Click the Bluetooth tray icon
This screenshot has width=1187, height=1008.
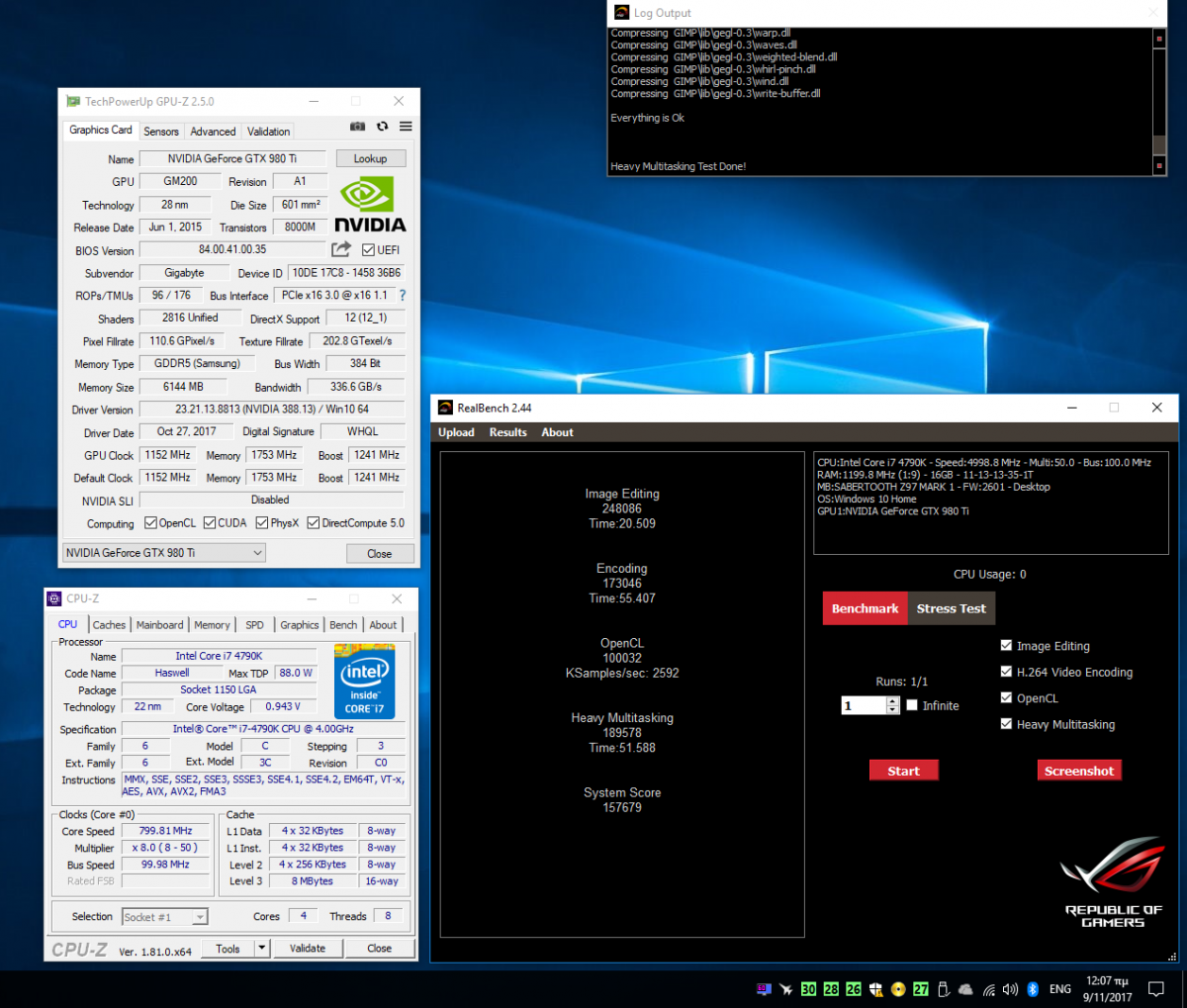1033,989
